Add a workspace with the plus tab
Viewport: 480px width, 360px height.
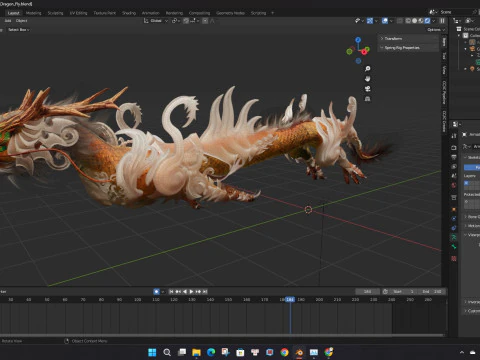(x=272, y=13)
